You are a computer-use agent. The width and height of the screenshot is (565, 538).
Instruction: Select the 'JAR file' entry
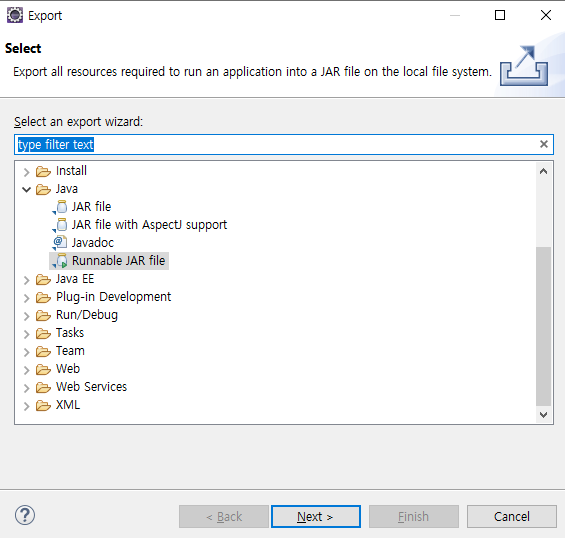click(x=91, y=207)
